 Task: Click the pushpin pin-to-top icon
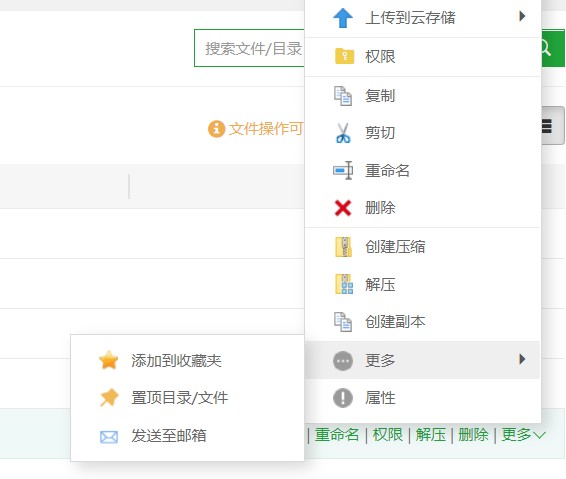pyautogui.click(x=109, y=397)
